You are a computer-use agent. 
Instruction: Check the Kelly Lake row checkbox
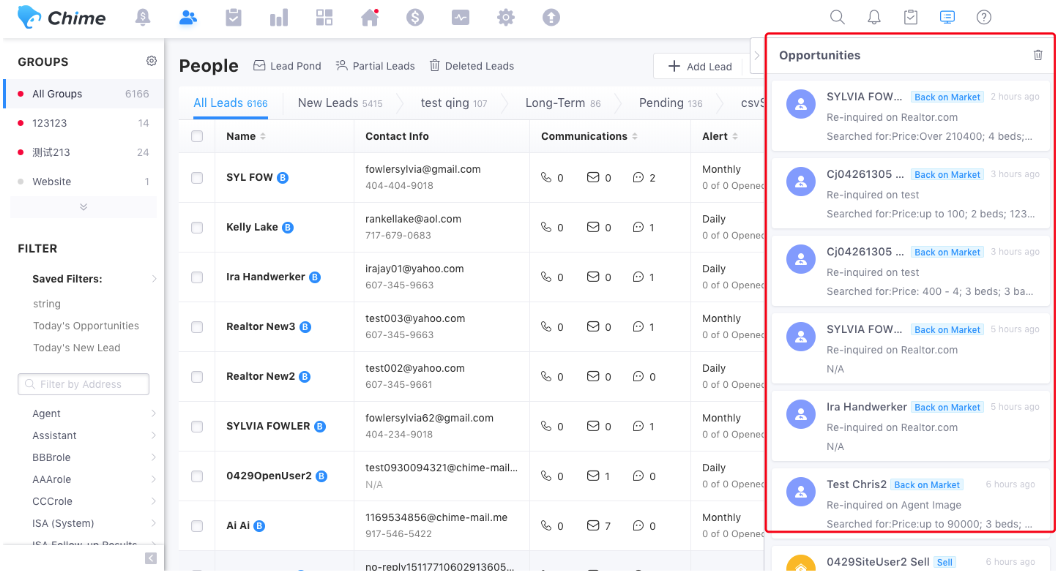[197, 228]
